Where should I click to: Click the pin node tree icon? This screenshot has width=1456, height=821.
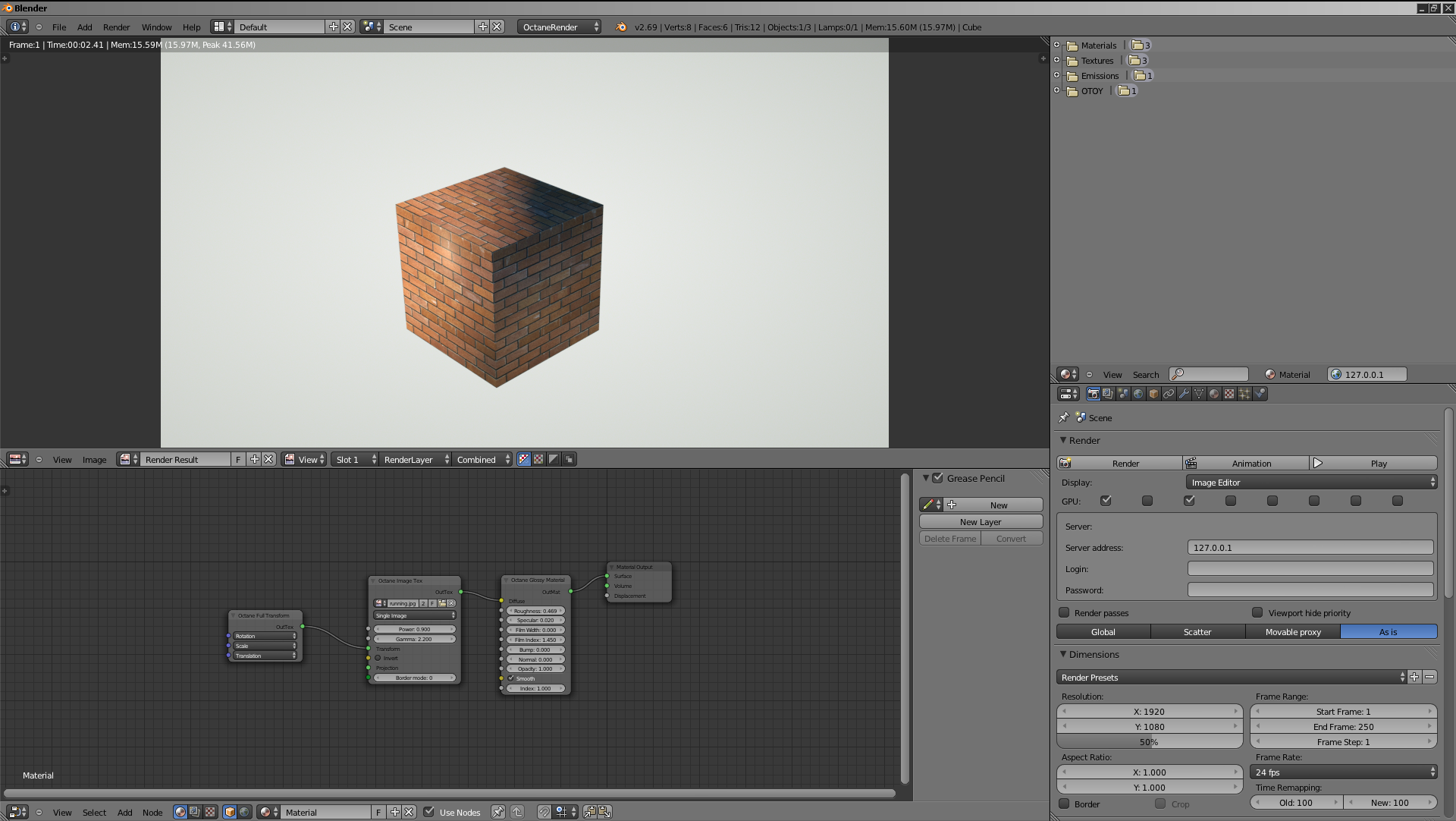click(497, 812)
